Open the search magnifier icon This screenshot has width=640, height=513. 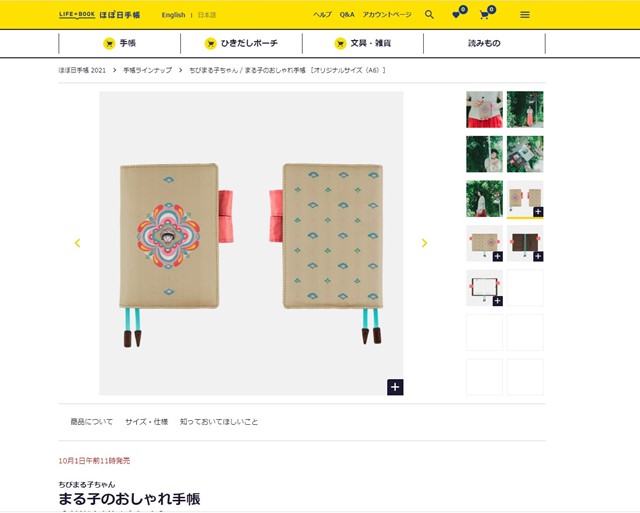click(429, 15)
